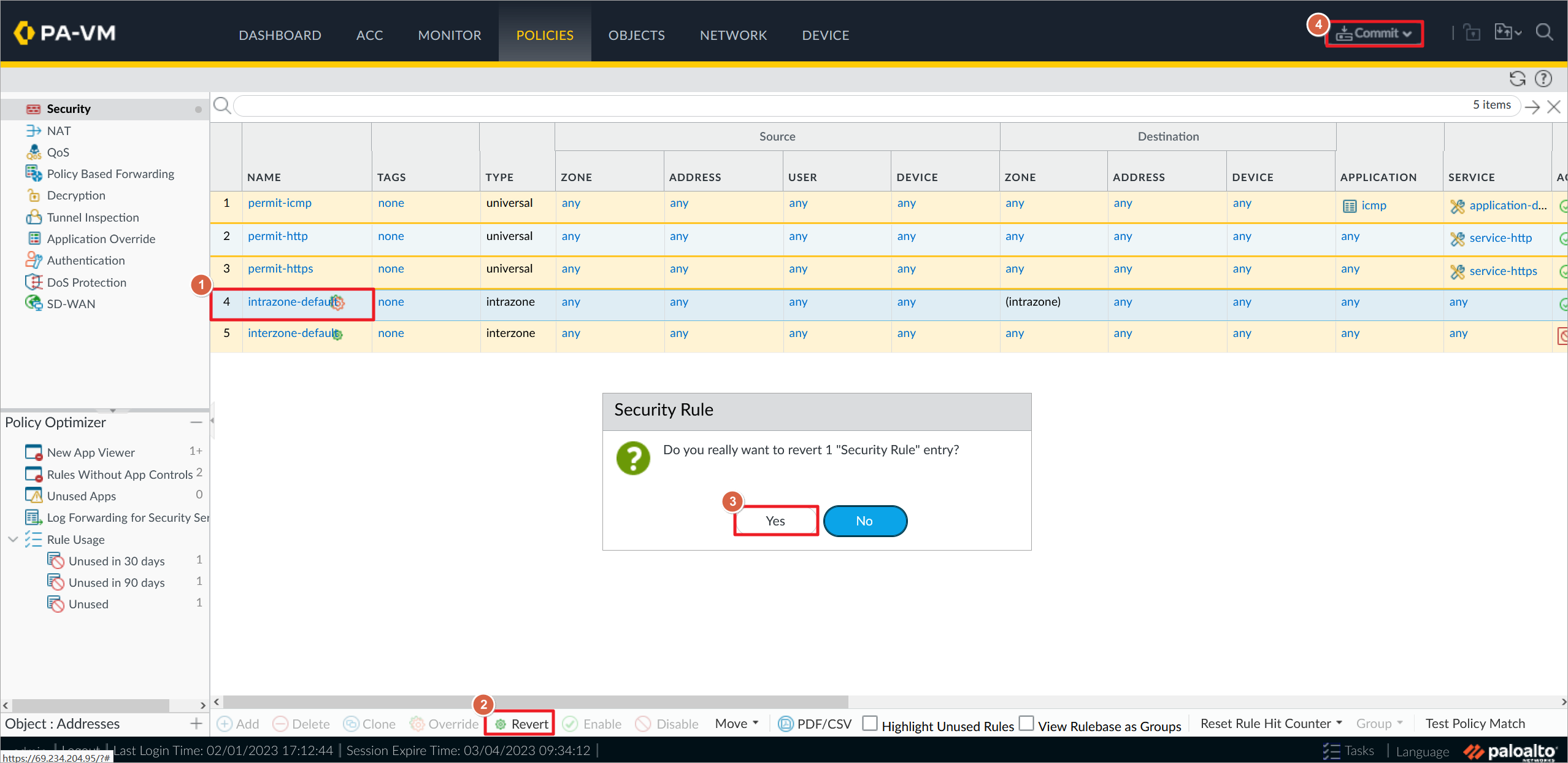The width and height of the screenshot is (1568, 763).
Task: Click the icmp application entry icon
Action: click(1350, 206)
